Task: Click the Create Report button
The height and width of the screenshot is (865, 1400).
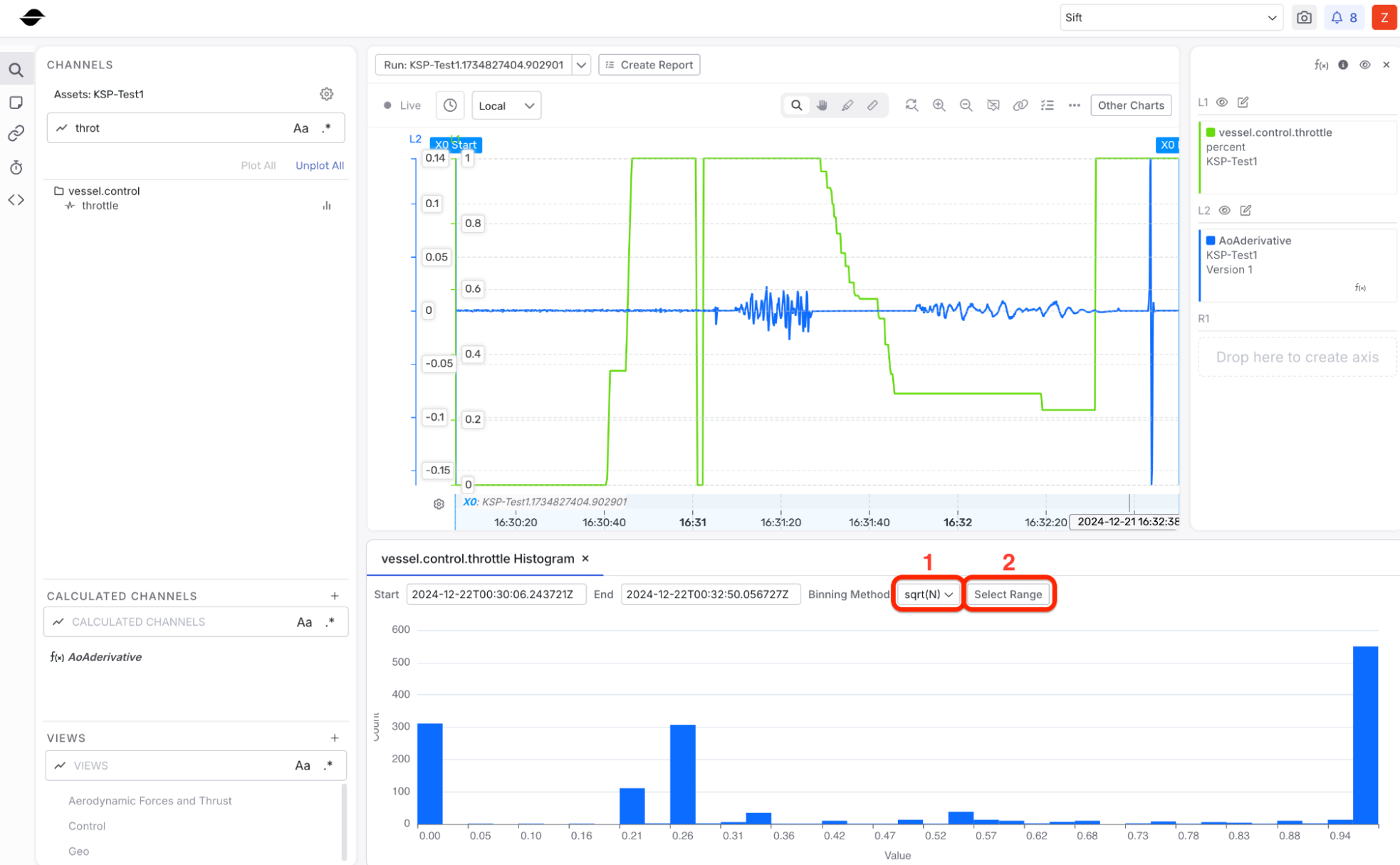Action: click(x=649, y=65)
